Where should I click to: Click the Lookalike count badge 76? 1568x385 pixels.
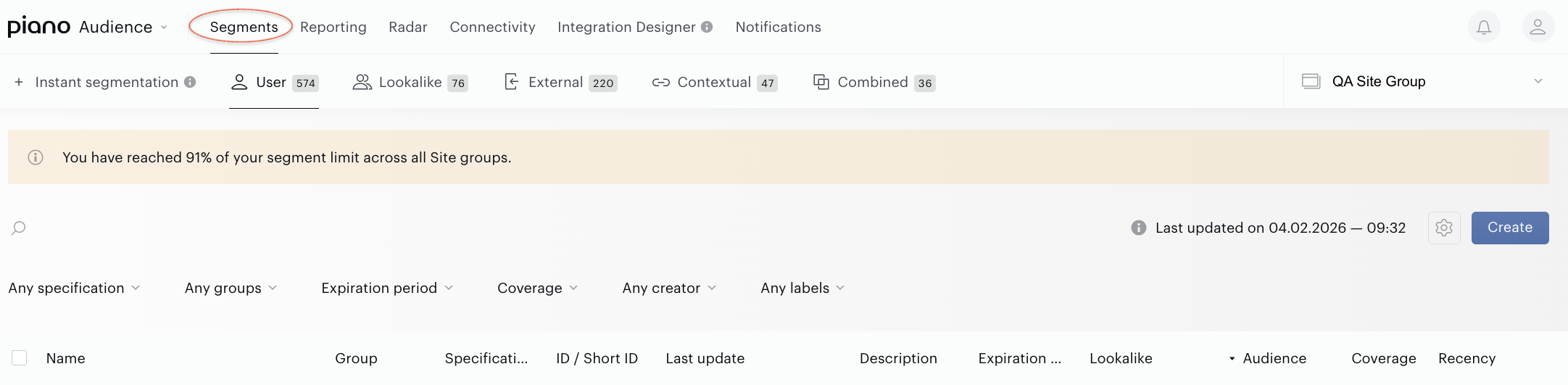click(458, 83)
